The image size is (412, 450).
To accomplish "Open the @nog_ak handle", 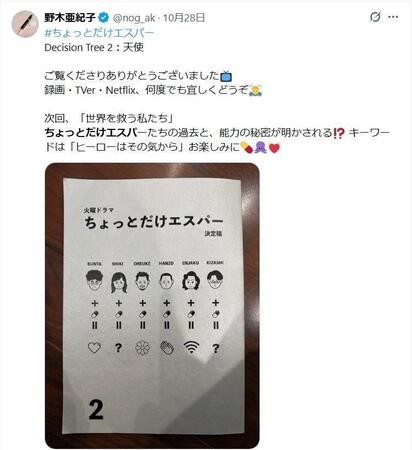I will 134,18.
